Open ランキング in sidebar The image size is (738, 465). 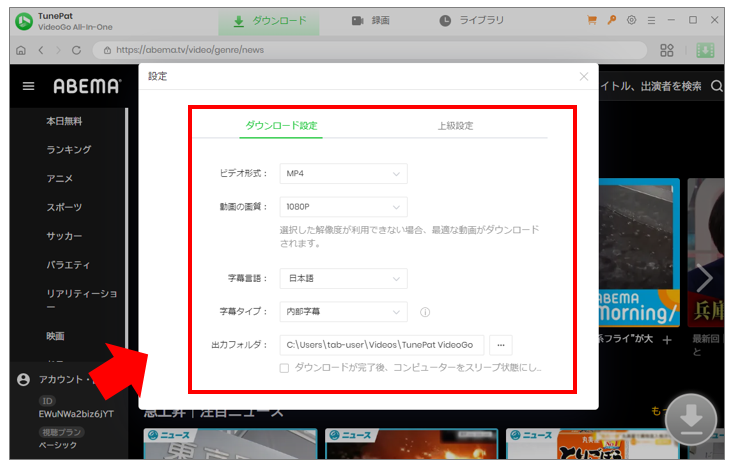pyautogui.click(x=69, y=150)
